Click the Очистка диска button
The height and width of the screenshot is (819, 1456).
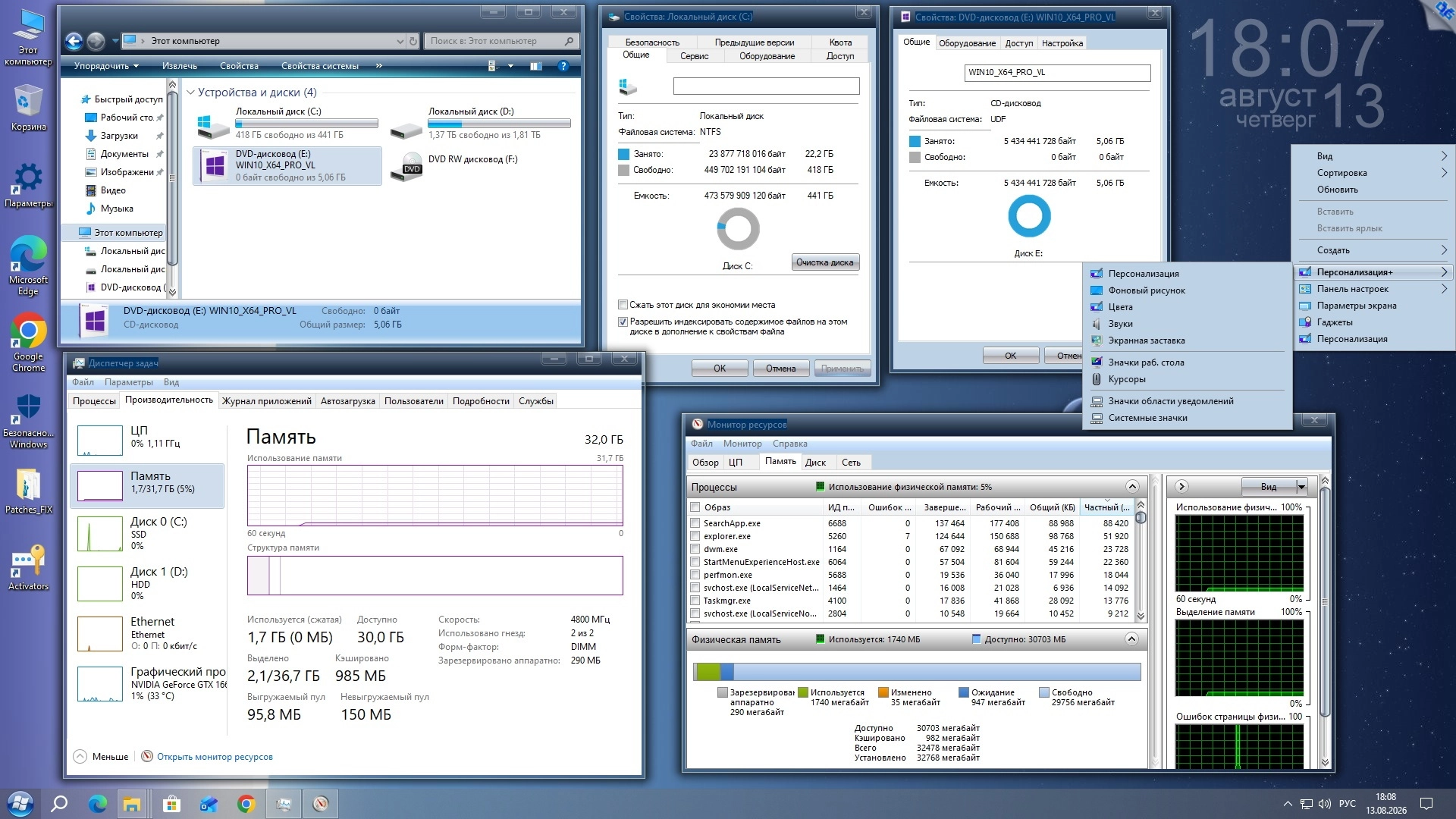[825, 262]
